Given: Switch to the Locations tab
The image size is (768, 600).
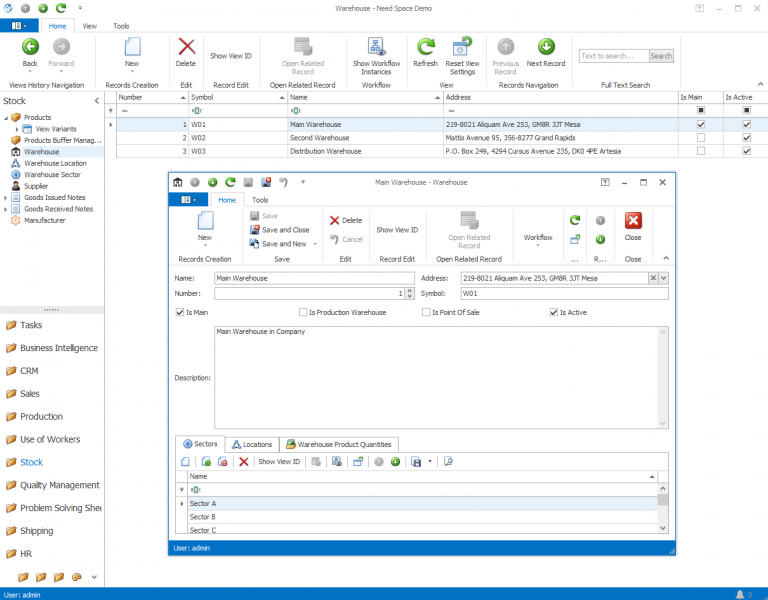Looking at the screenshot, I should click(x=251, y=444).
